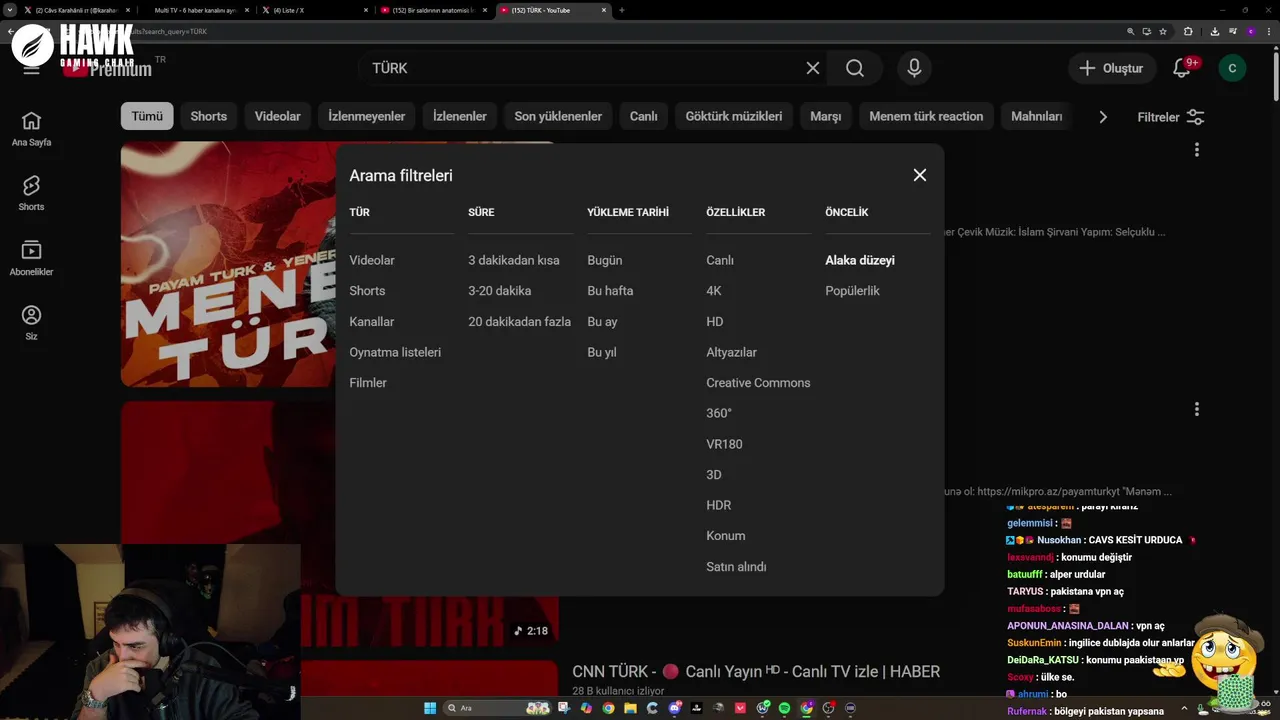Start voice search with microphone
Viewport: 1280px width, 720px height.
click(914, 68)
